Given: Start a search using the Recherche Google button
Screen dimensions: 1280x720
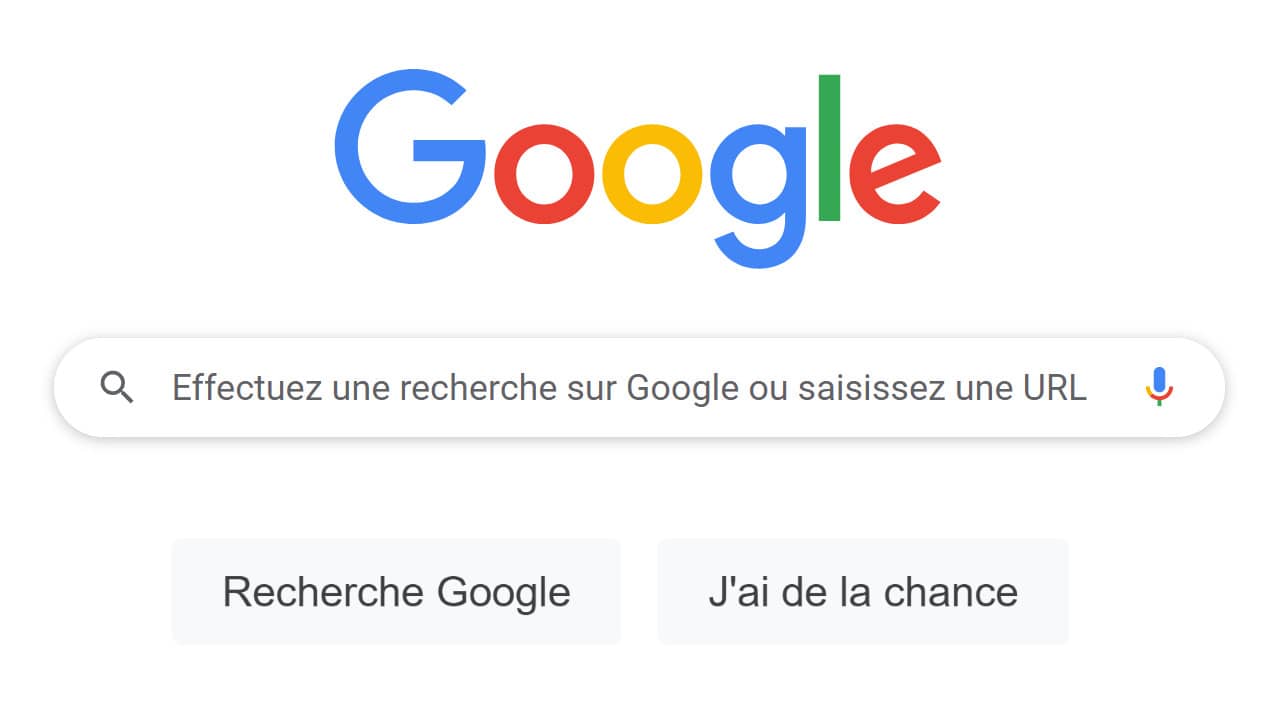Looking at the screenshot, I should 397,591.
